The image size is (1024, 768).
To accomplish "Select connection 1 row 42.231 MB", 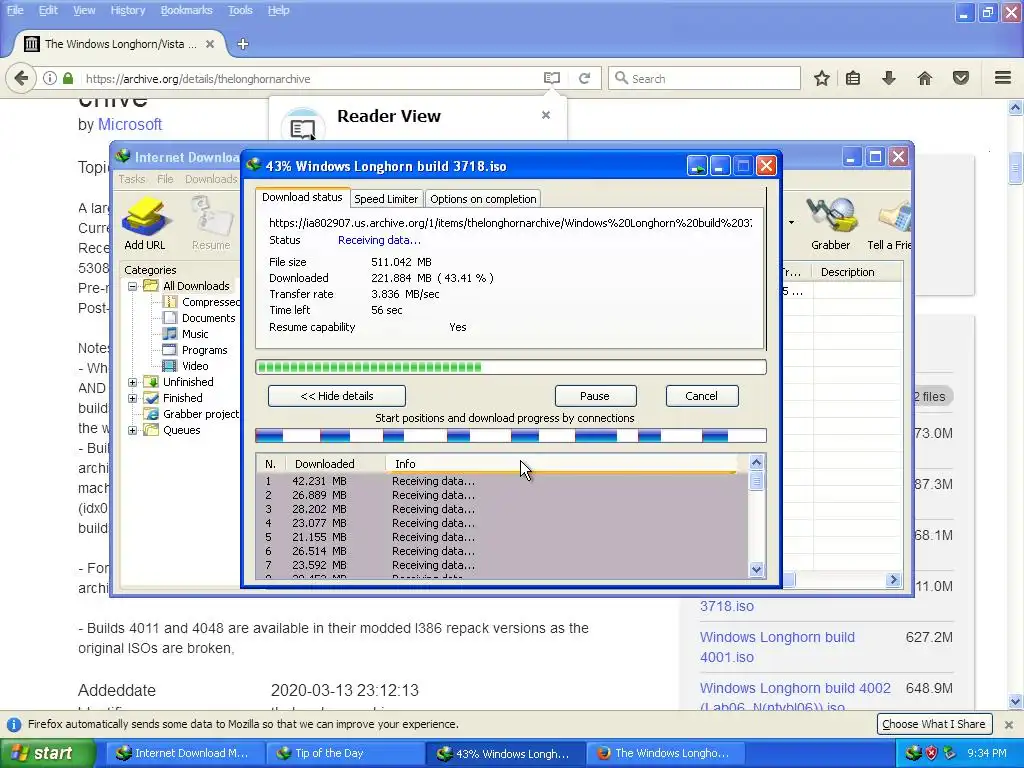I will pos(502,481).
